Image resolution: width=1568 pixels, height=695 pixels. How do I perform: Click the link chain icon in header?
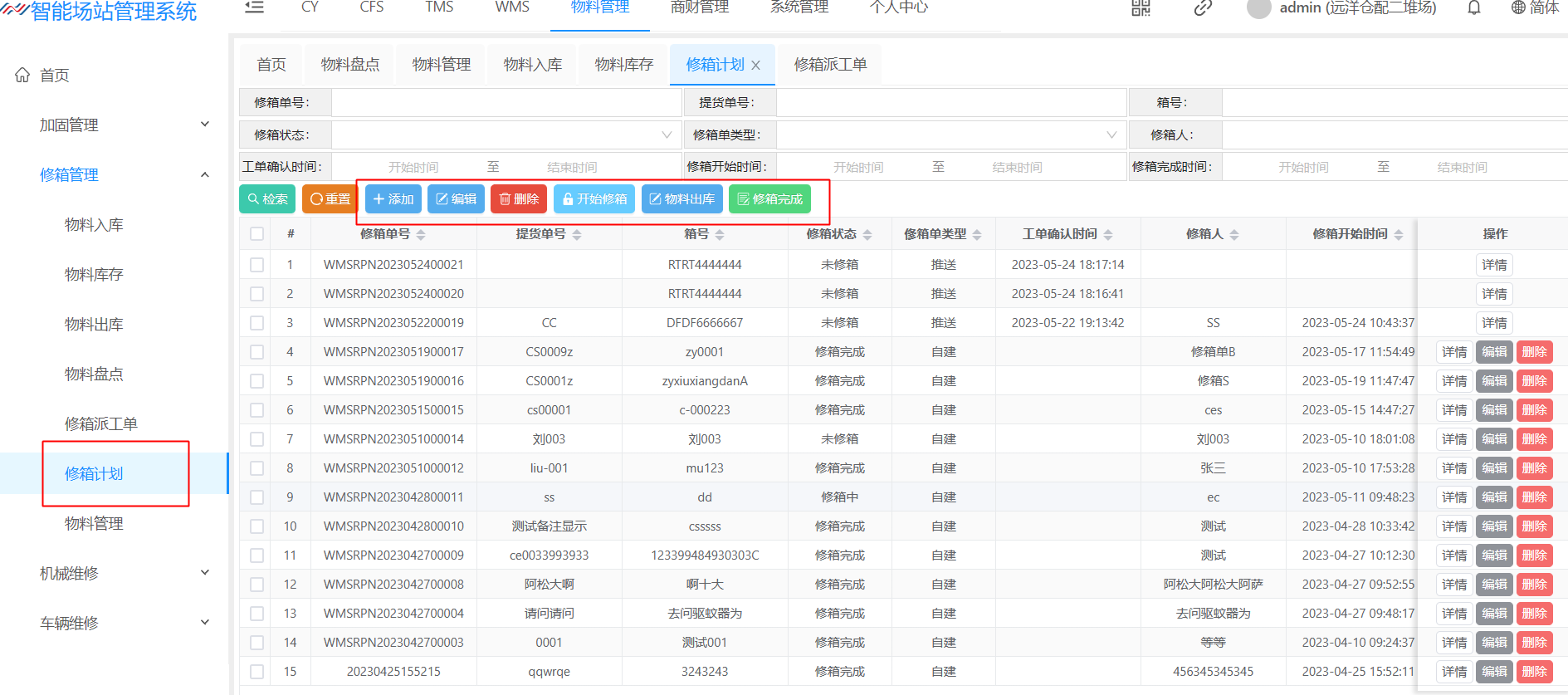point(1203,8)
